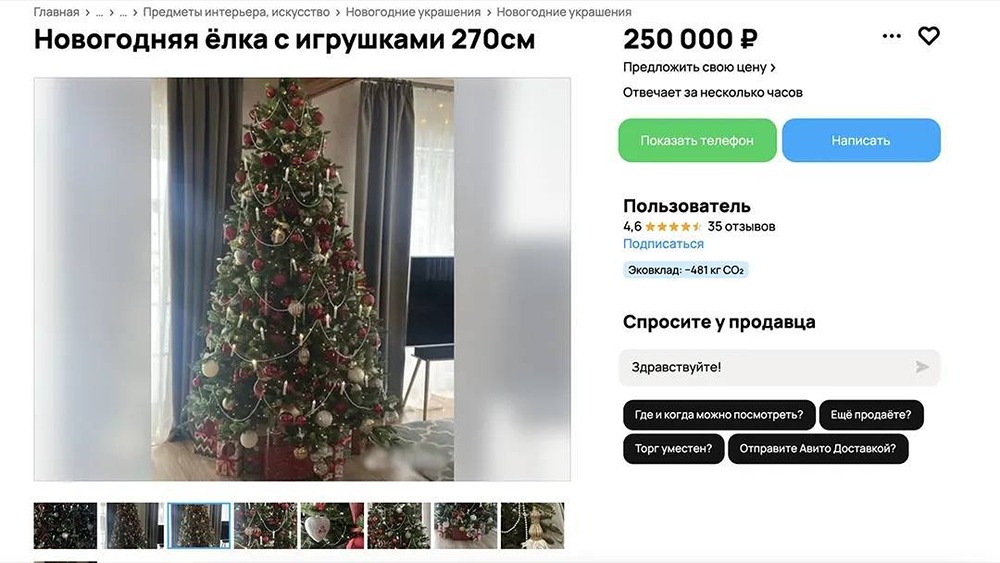Expand 'Предложить свою цену' chevron

pyautogui.click(x=773, y=67)
